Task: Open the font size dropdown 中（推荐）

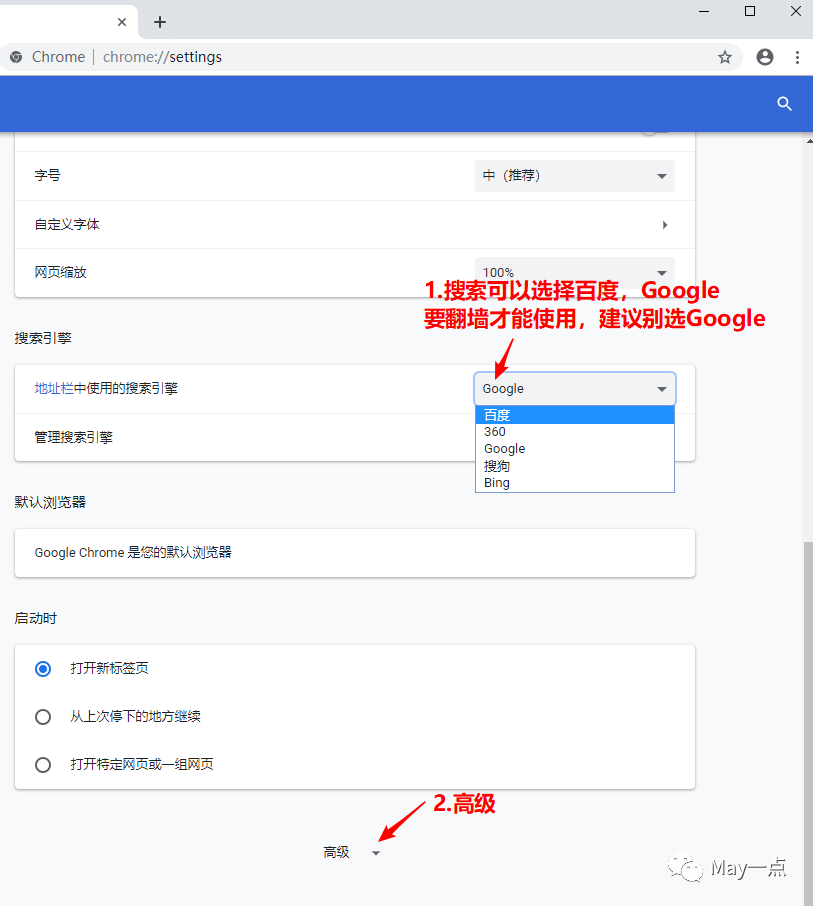Action: 574,176
